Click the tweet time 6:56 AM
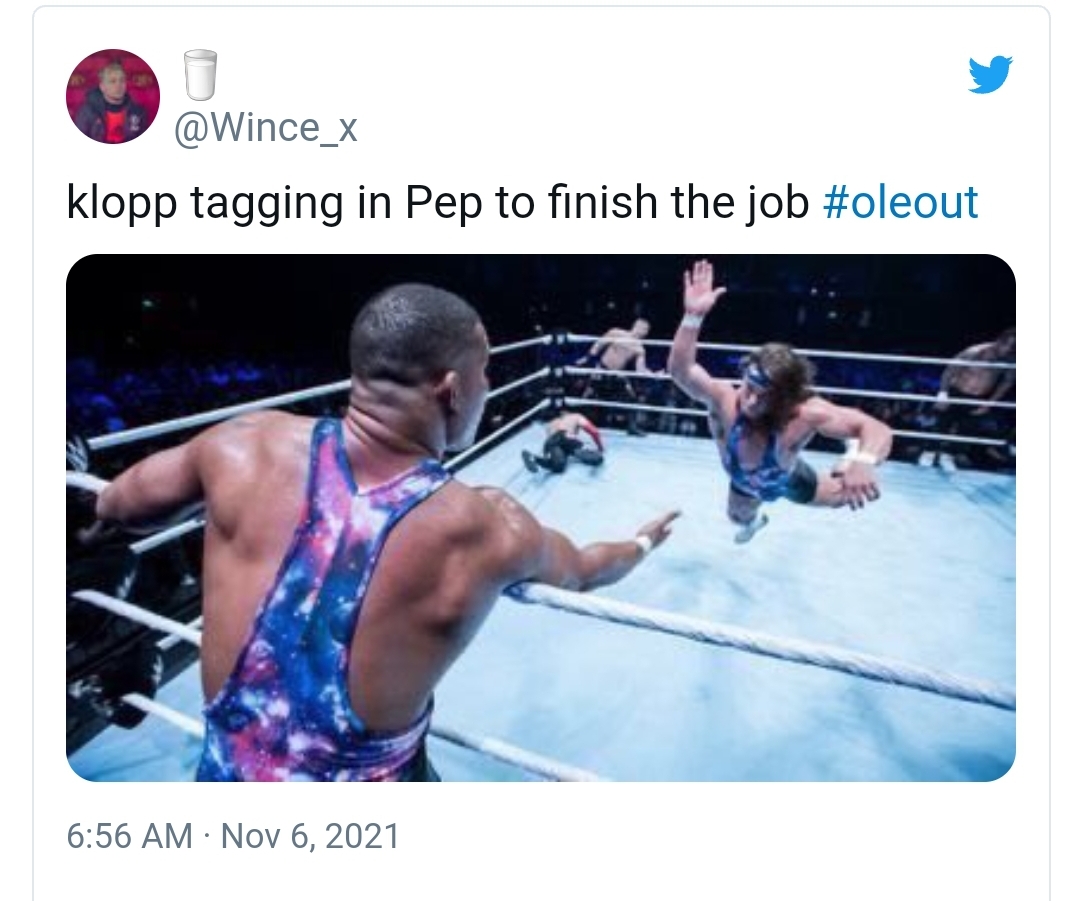Screen dimensions: 1079x901 (x=129, y=836)
